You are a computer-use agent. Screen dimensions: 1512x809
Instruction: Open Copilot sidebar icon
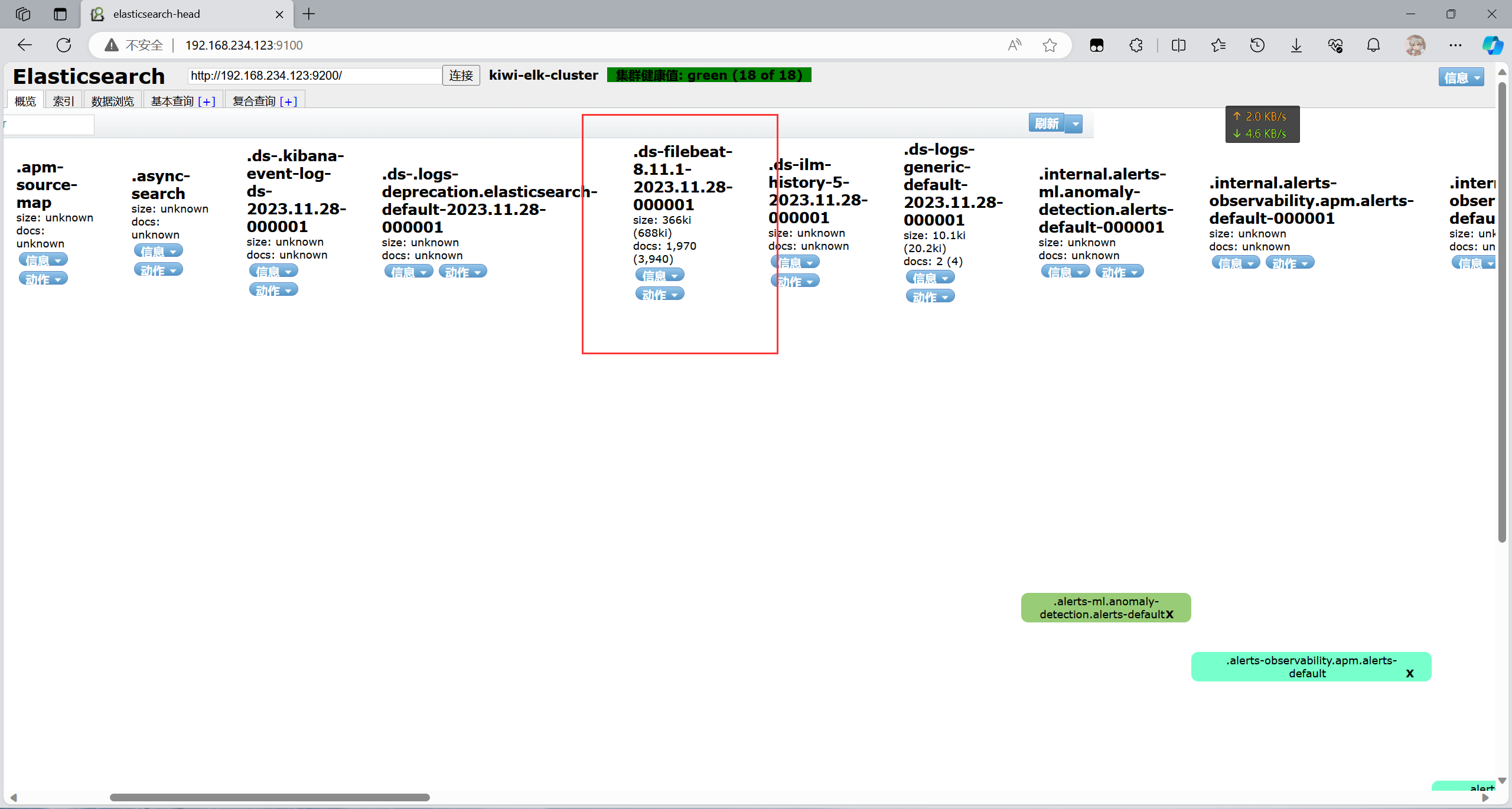1492,45
